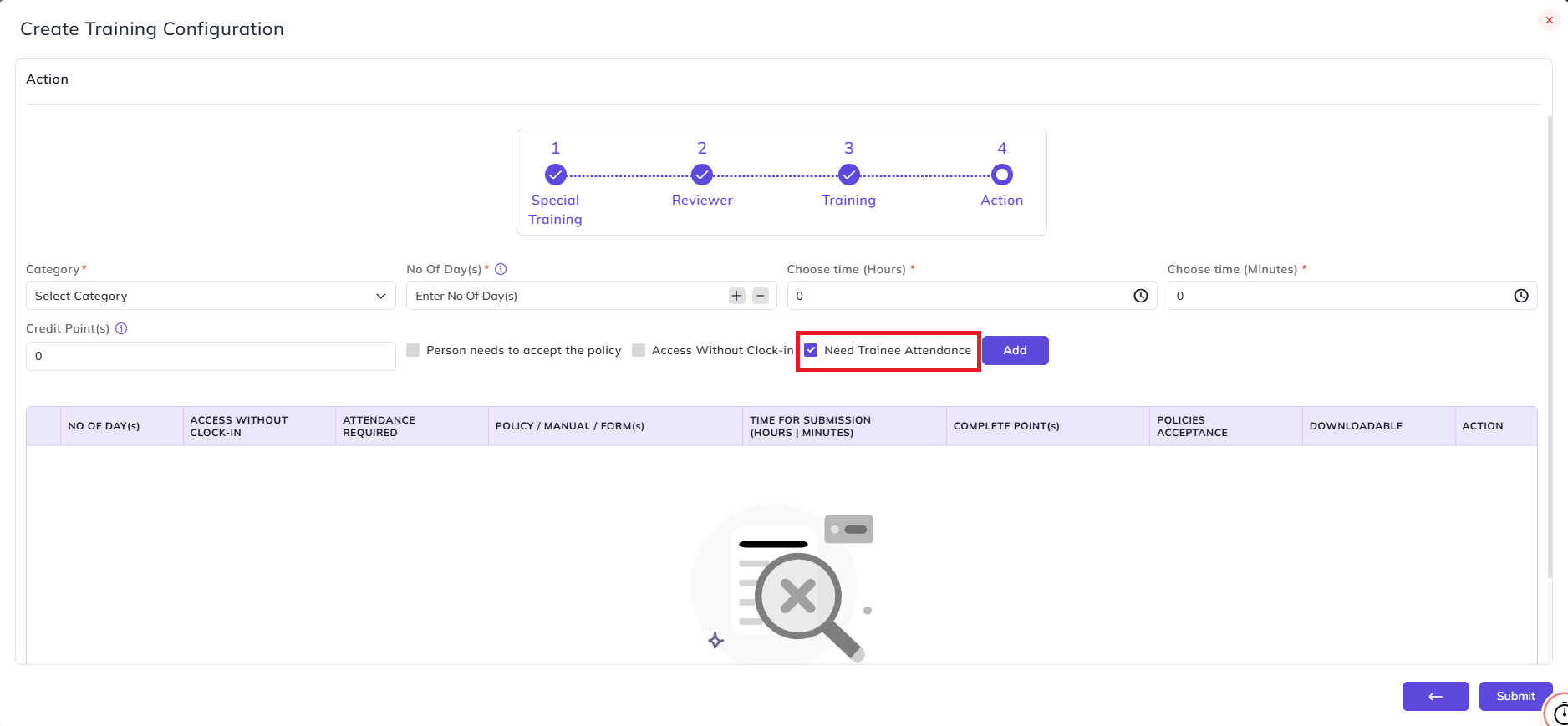Go to step 2 Reviewer circle
The height and width of the screenshot is (726, 1568).
click(x=702, y=175)
